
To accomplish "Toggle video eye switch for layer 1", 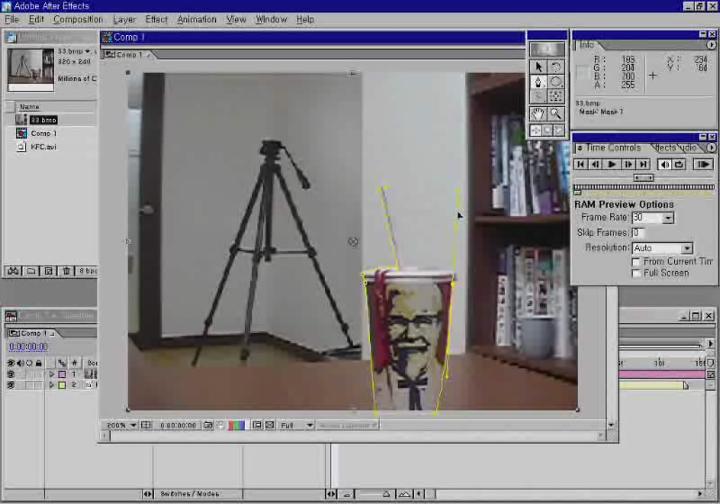I will pyautogui.click(x=11, y=375).
